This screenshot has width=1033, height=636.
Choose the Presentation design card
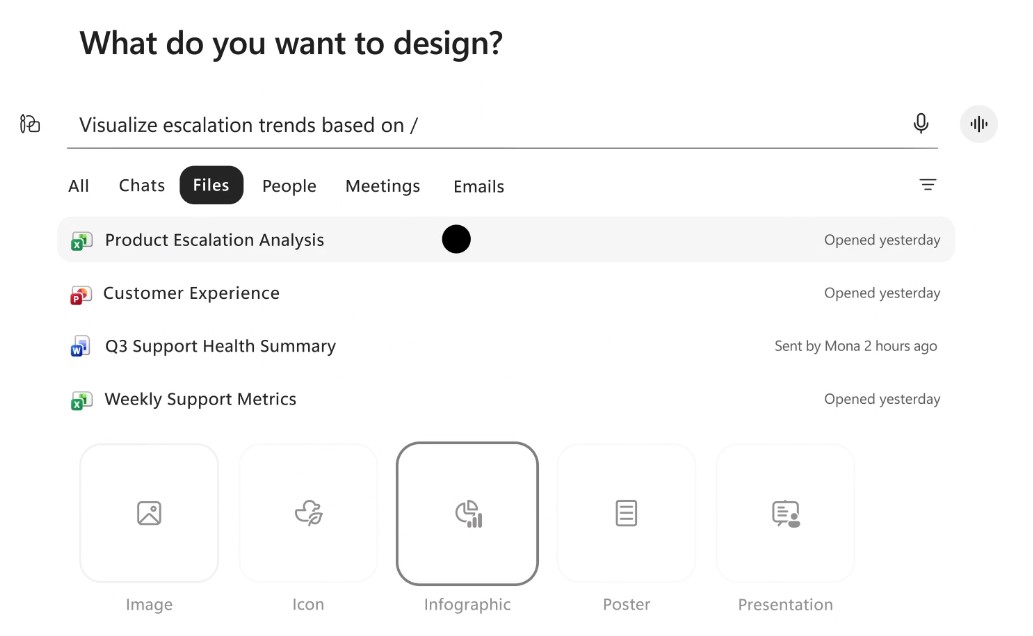(785, 513)
